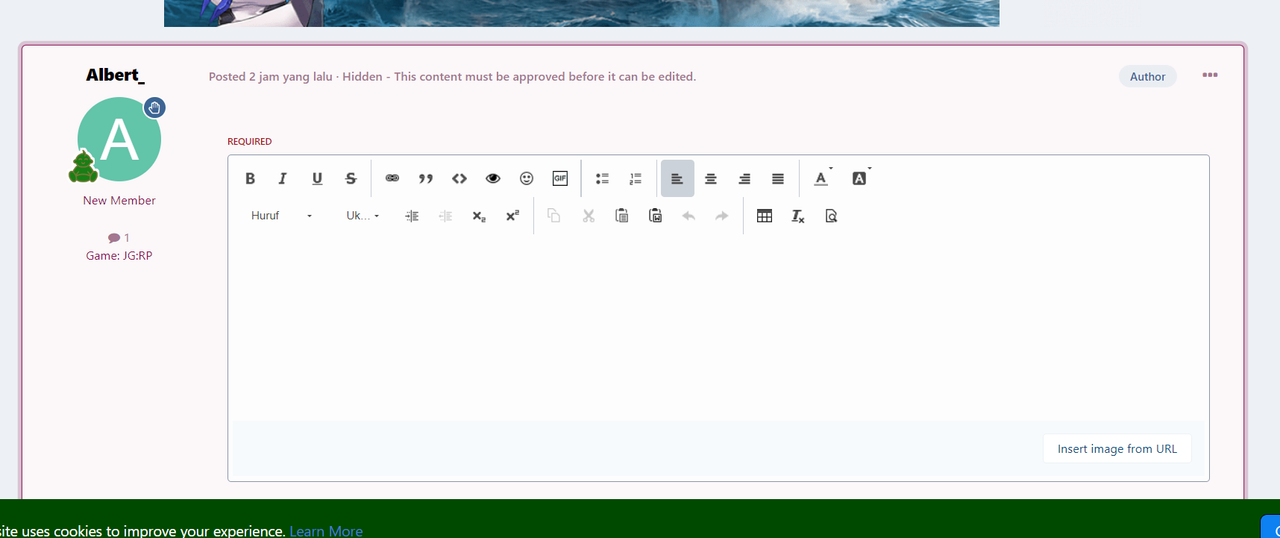Open the emoji picker
Viewport: 1280px width, 538px height.
click(x=526, y=179)
